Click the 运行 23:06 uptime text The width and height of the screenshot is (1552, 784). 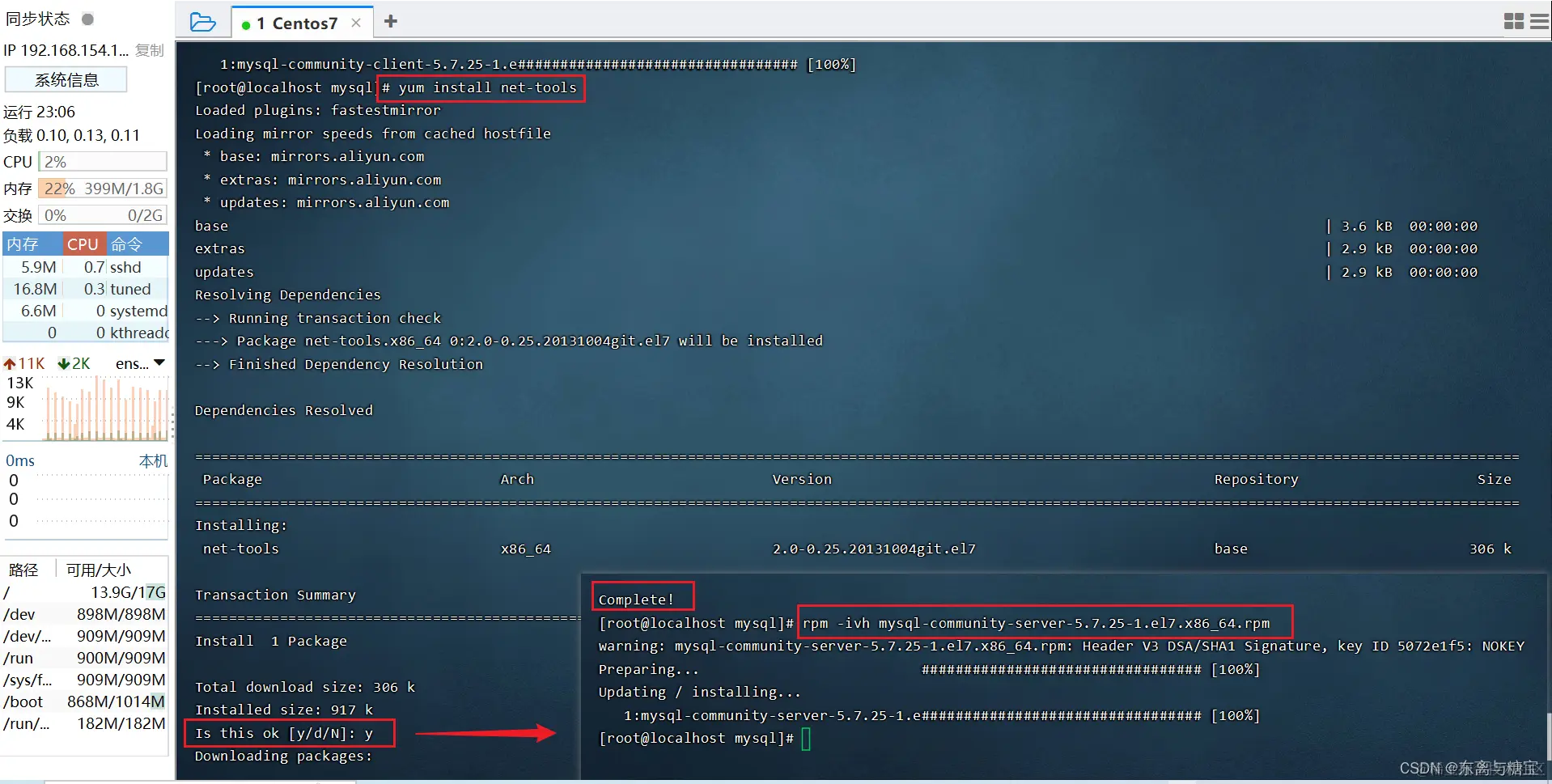[x=39, y=112]
